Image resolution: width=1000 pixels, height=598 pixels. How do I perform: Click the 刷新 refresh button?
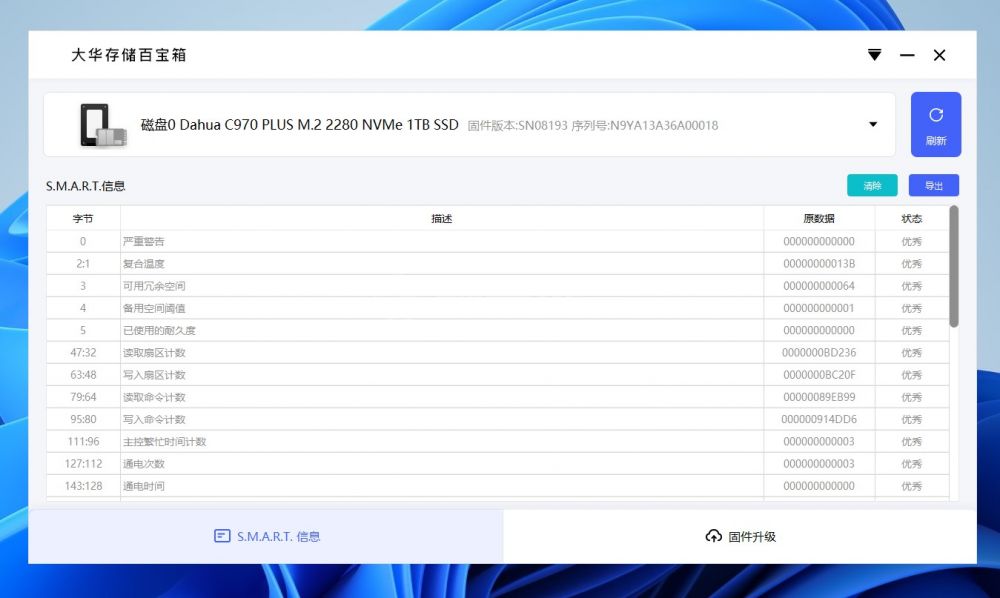(936, 124)
